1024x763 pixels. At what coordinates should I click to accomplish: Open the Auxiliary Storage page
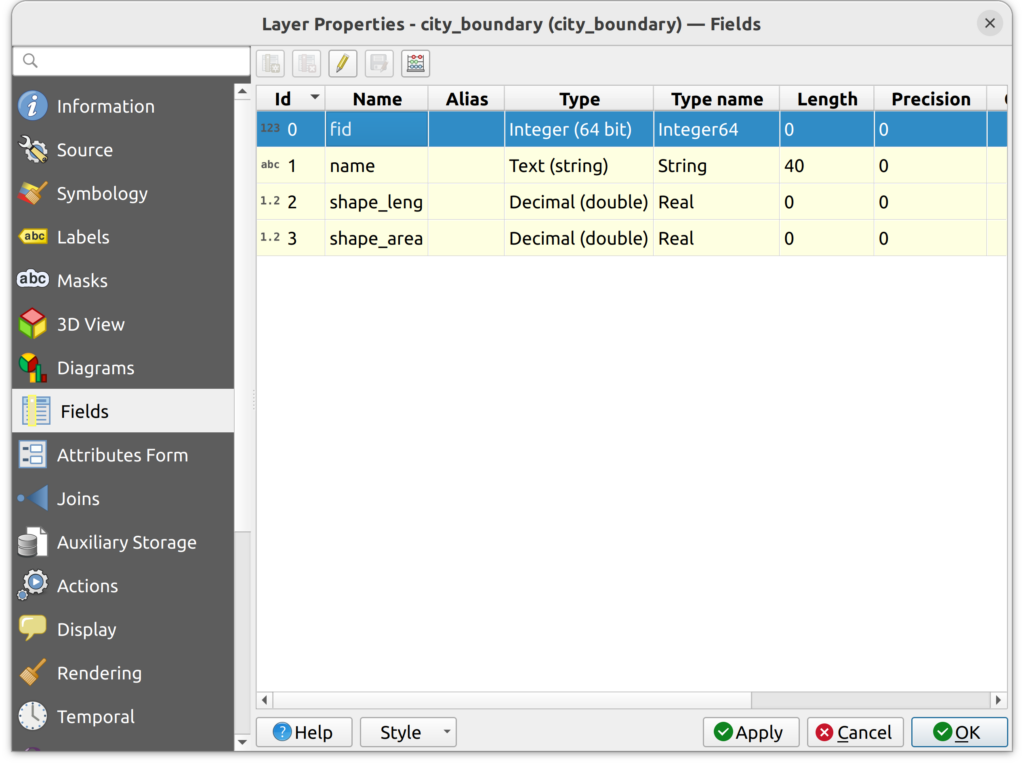(x=126, y=542)
